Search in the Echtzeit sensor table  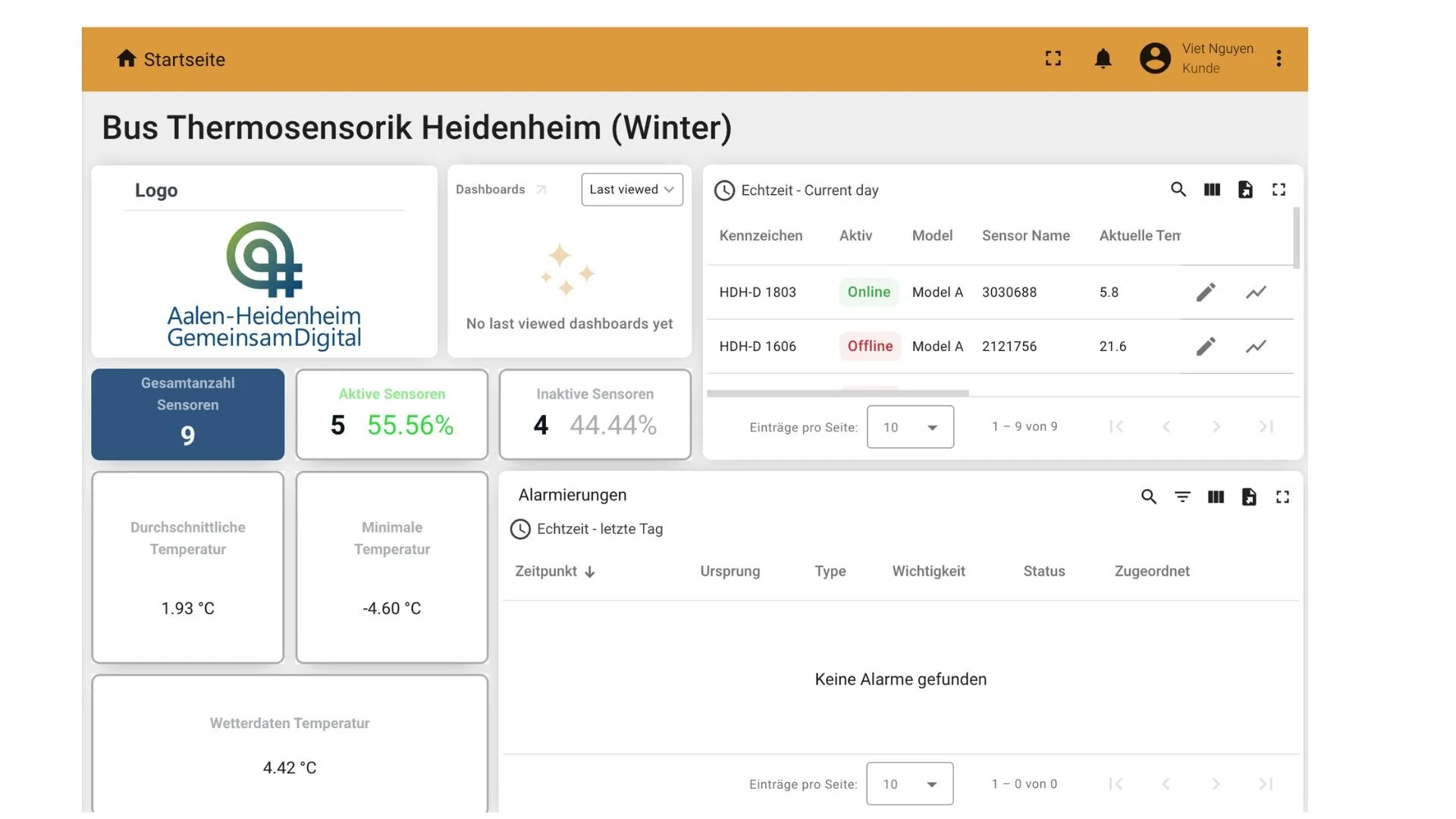(1178, 190)
